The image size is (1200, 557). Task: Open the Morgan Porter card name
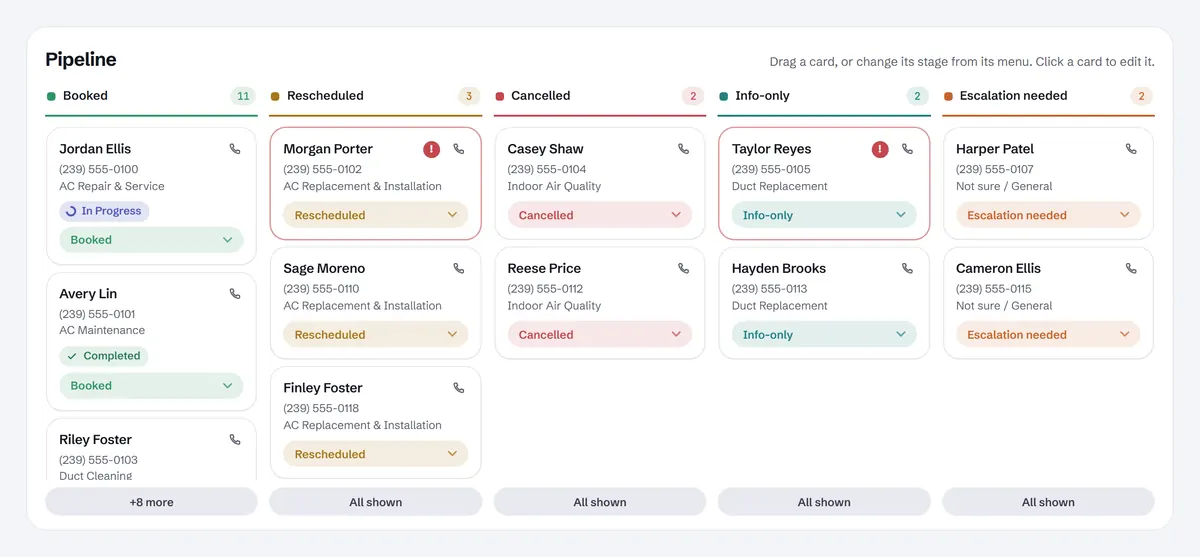[x=328, y=149]
